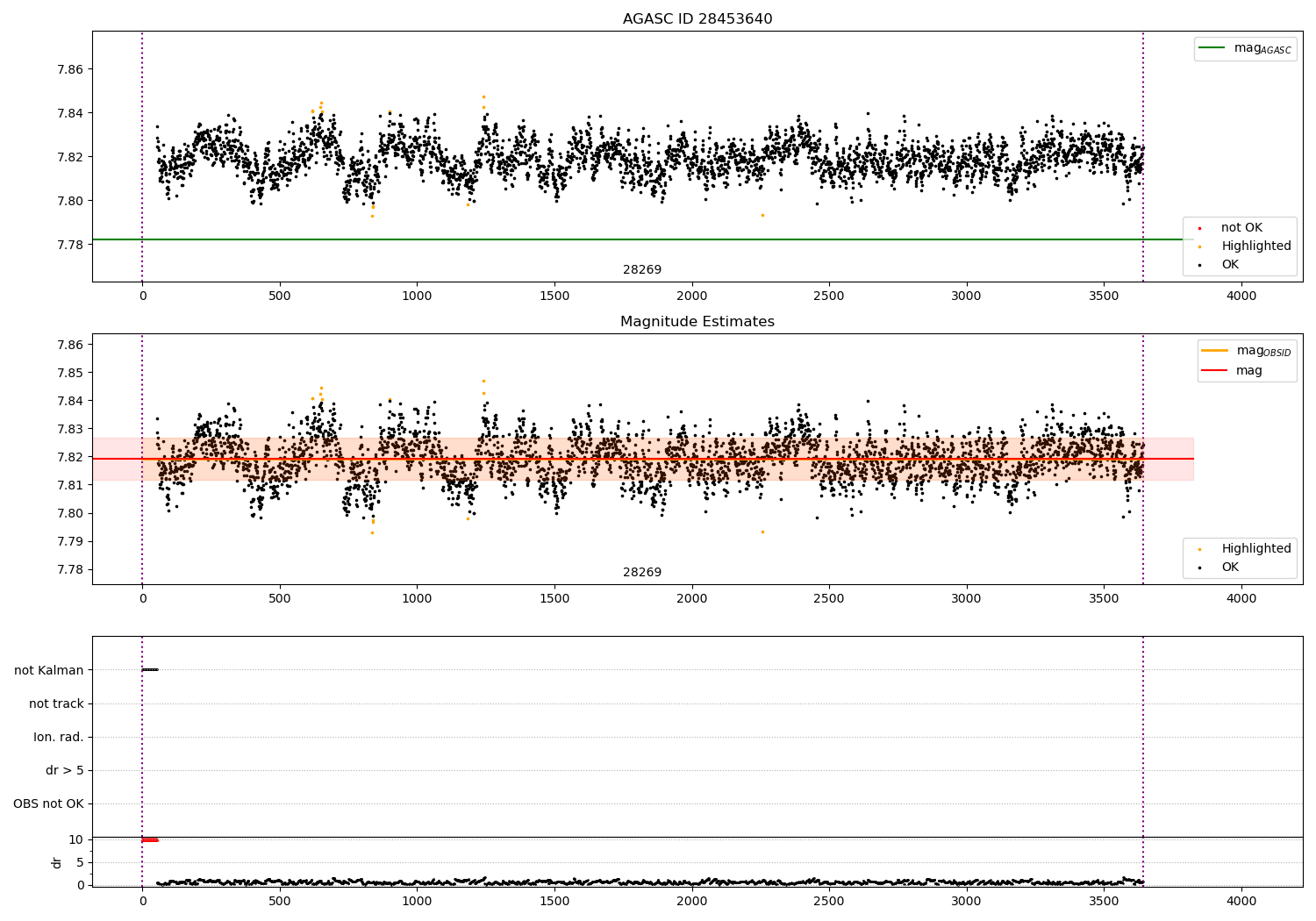This screenshot has height=921, width=1316.
Task: Click the orange line sample beside mag OBSID
Action: [1214, 351]
